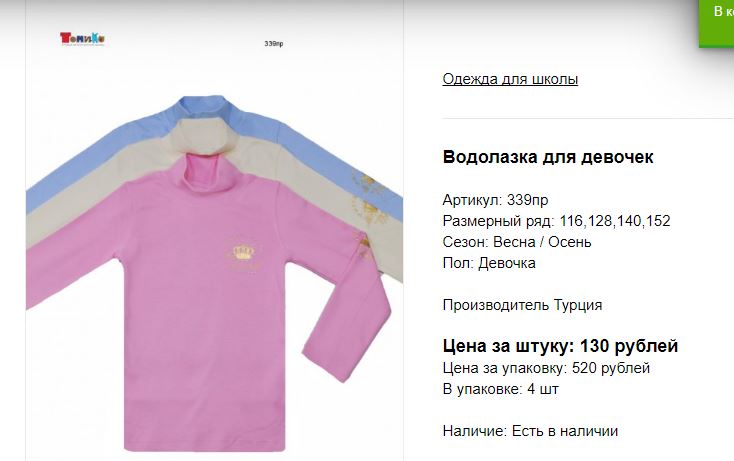
Task: Click the 'Цена за упаковку: 520 рублей' line
Action: click(546, 368)
